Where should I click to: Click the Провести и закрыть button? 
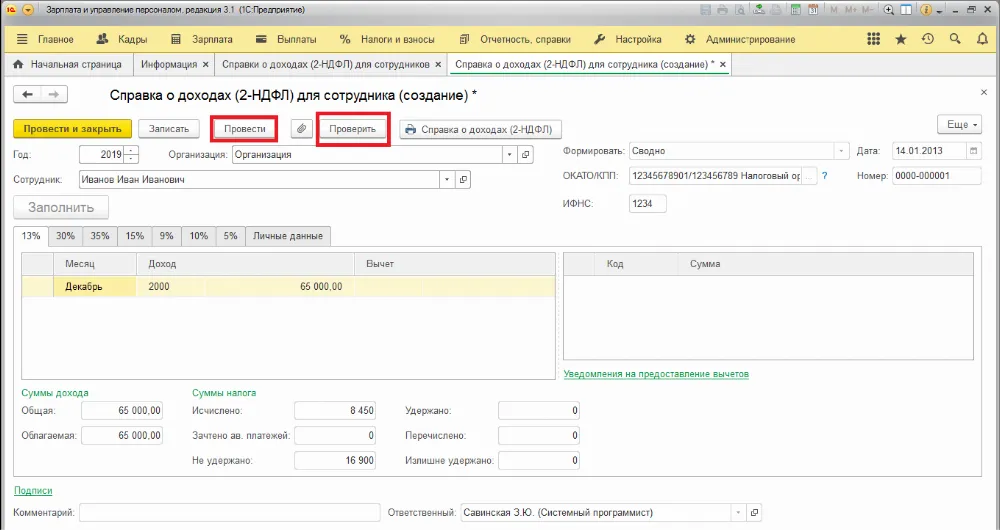(x=73, y=129)
